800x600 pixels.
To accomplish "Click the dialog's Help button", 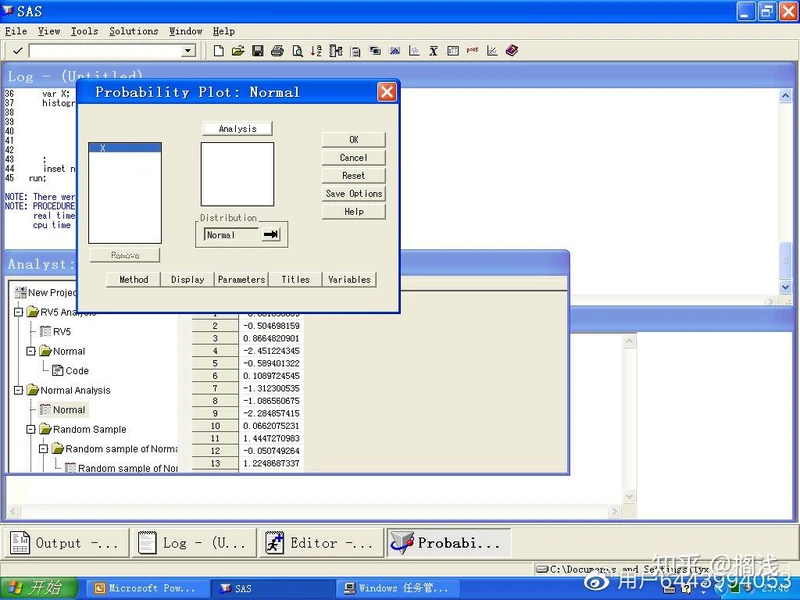I will coord(354,211).
